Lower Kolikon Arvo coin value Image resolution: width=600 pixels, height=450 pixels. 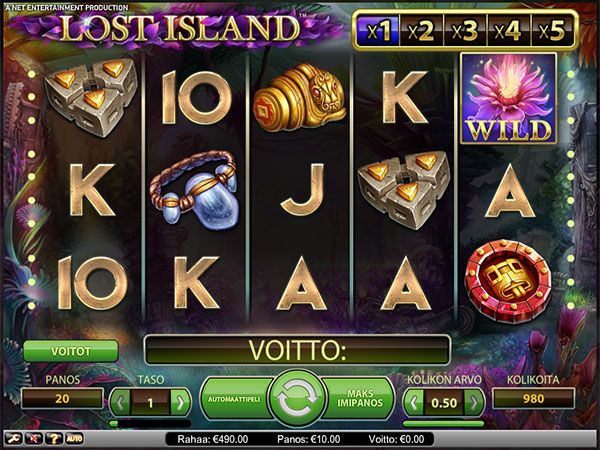click(x=415, y=403)
